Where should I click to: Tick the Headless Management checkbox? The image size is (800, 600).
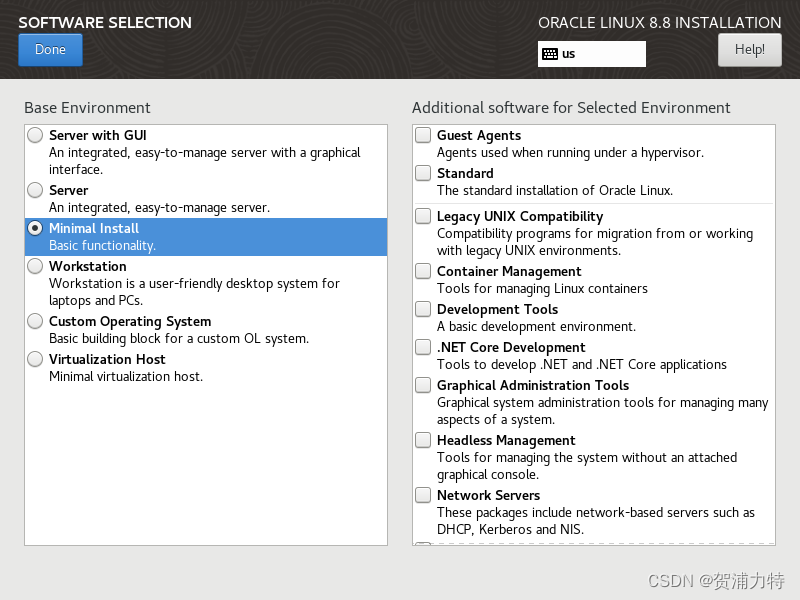click(423, 440)
